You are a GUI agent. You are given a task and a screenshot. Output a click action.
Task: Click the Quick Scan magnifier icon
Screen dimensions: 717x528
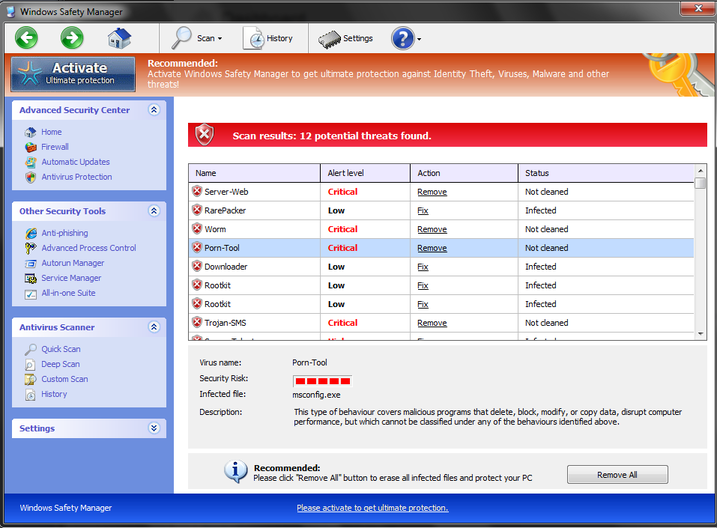[32, 349]
